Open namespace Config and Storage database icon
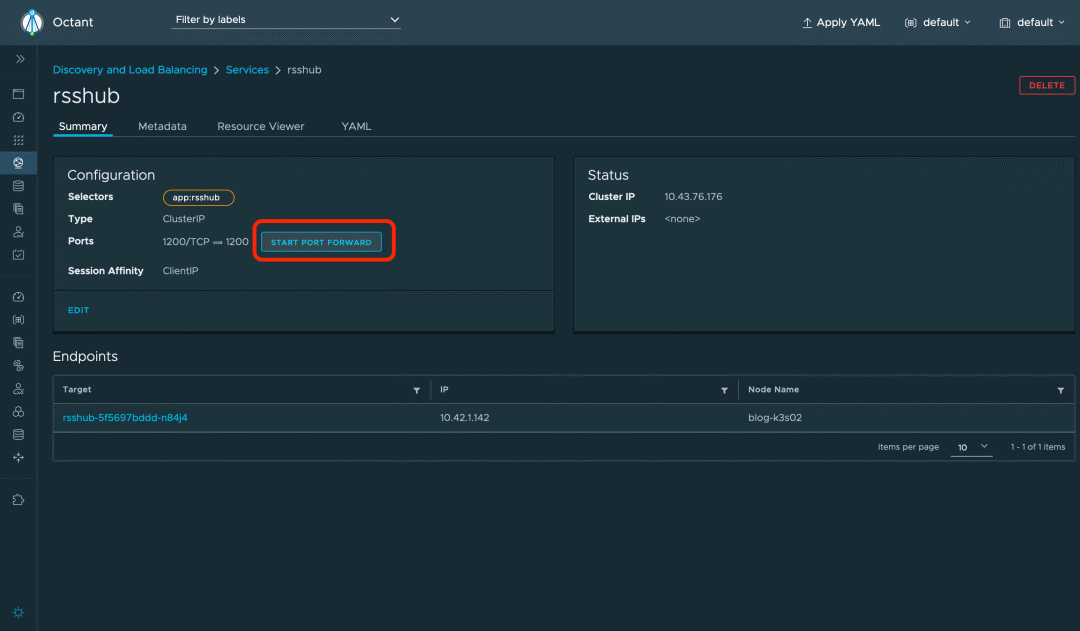Viewport: 1080px width, 631px height. 19,186
